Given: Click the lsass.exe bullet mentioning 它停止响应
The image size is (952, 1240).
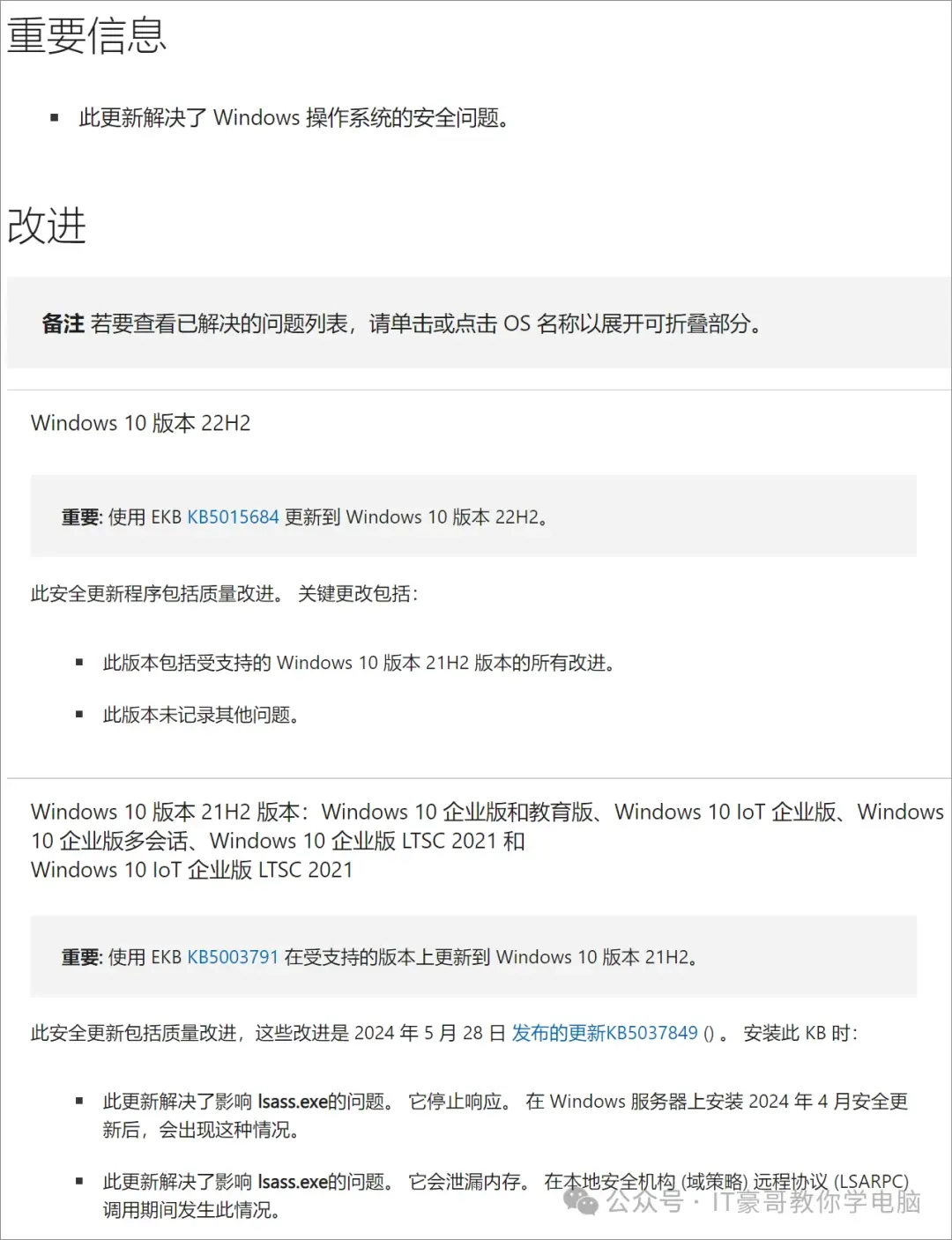Looking at the screenshot, I should (505, 1115).
